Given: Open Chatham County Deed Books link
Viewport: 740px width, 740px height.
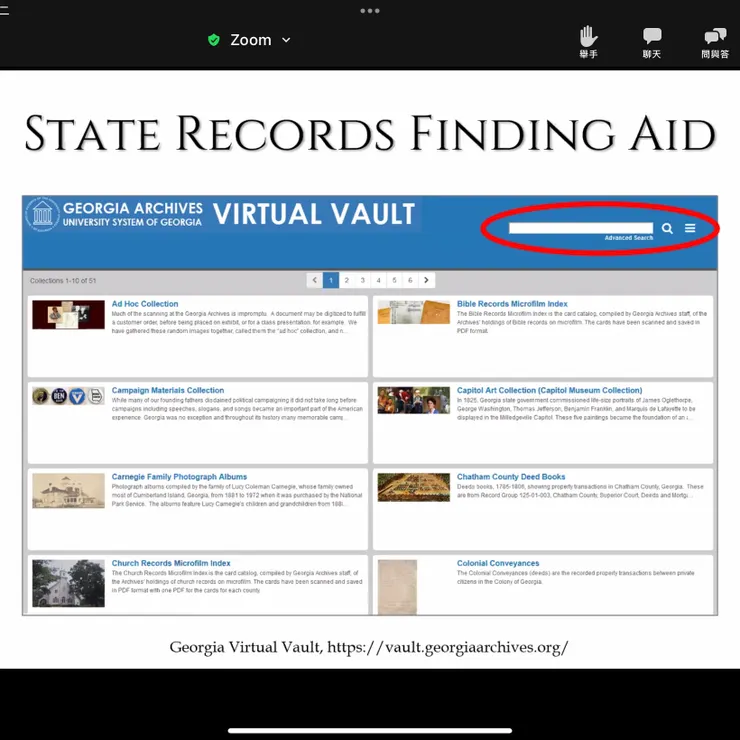Looking at the screenshot, I should (x=511, y=477).
